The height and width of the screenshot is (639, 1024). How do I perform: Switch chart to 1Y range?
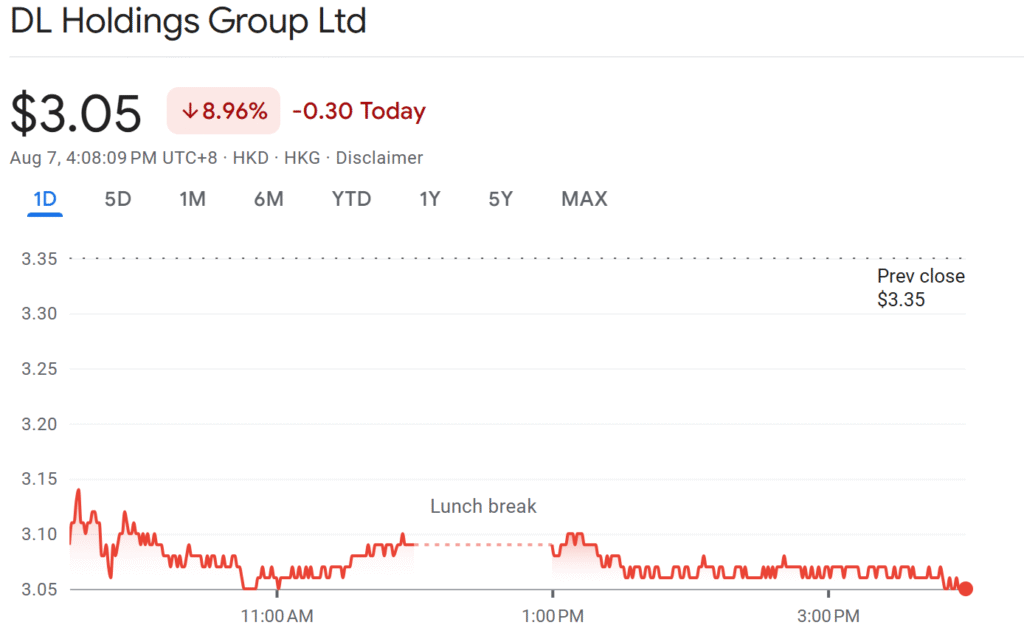click(x=430, y=199)
